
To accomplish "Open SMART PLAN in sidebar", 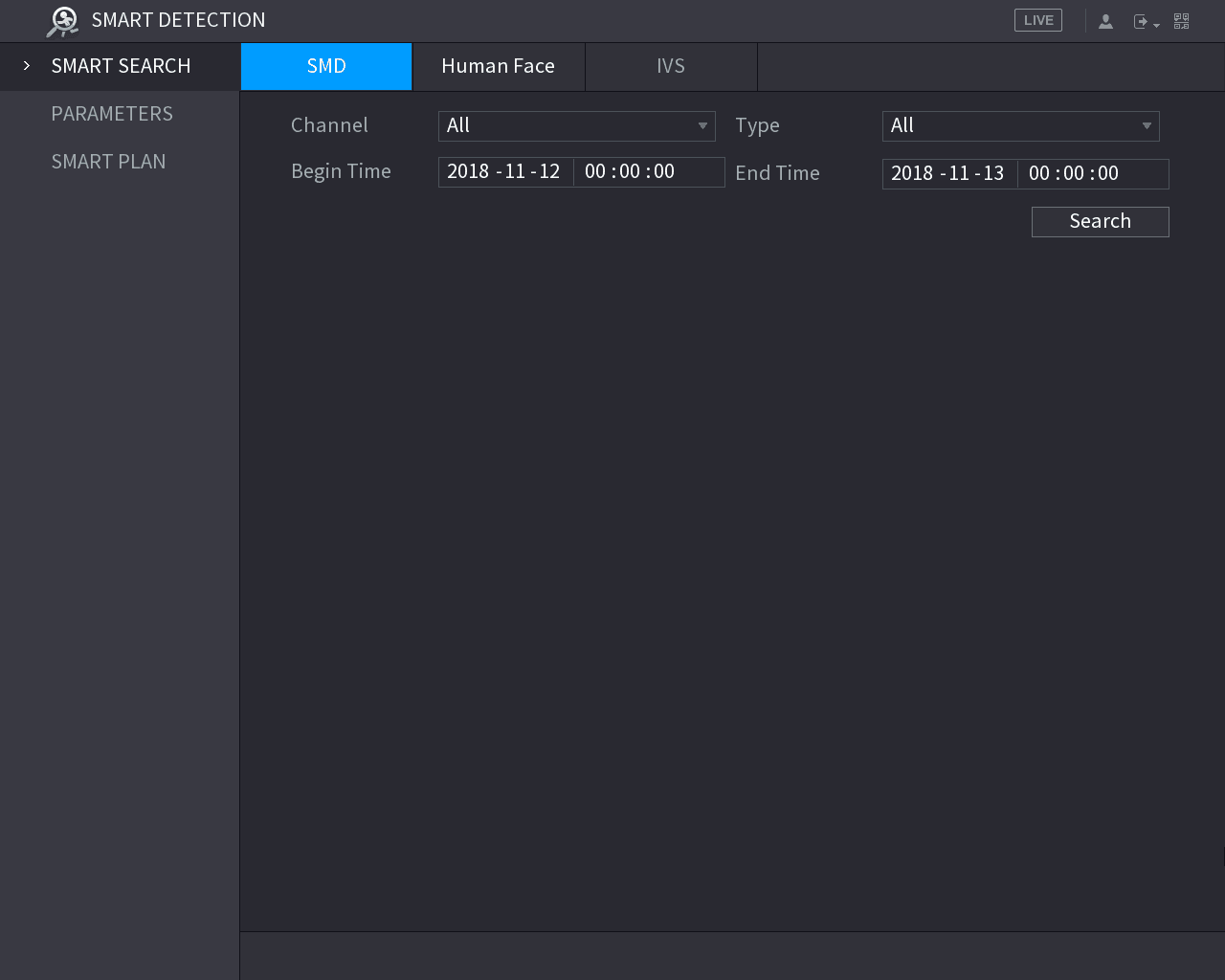I will [x=108, y=162].
